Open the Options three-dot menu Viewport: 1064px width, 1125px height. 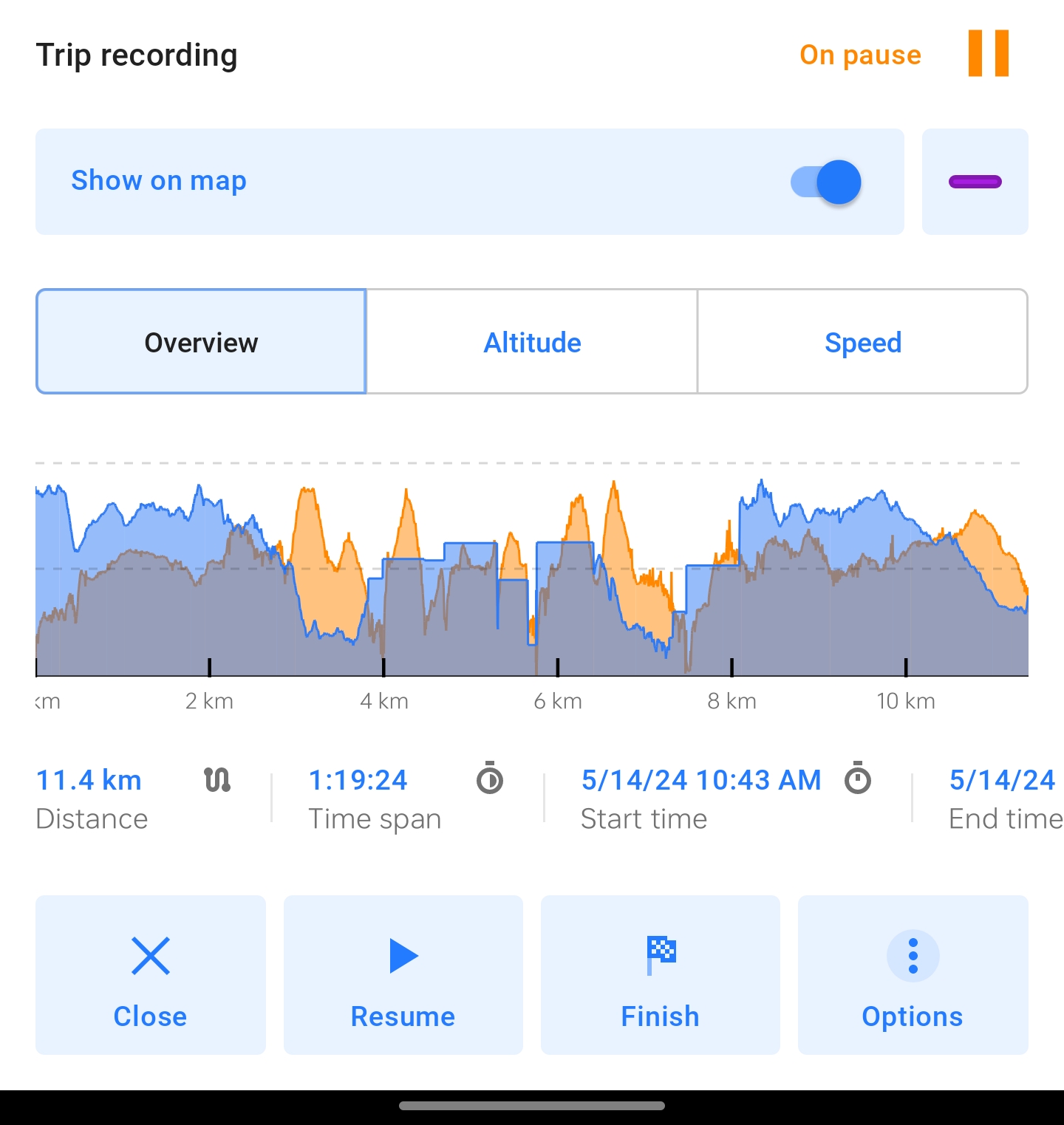click(x=913, y=956)
